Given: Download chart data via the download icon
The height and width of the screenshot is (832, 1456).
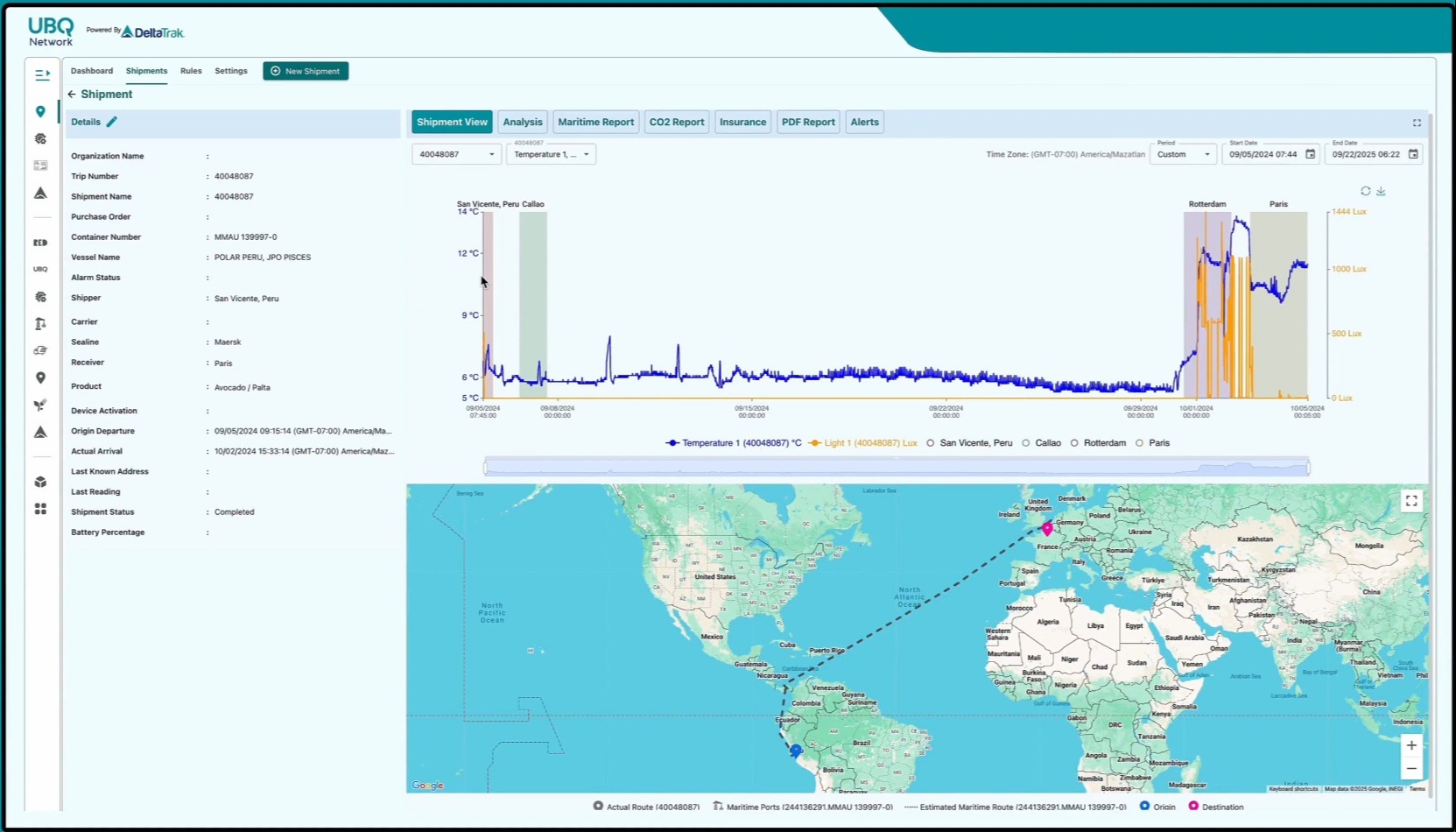Looking at the screenshot, I should [1381, 191].
